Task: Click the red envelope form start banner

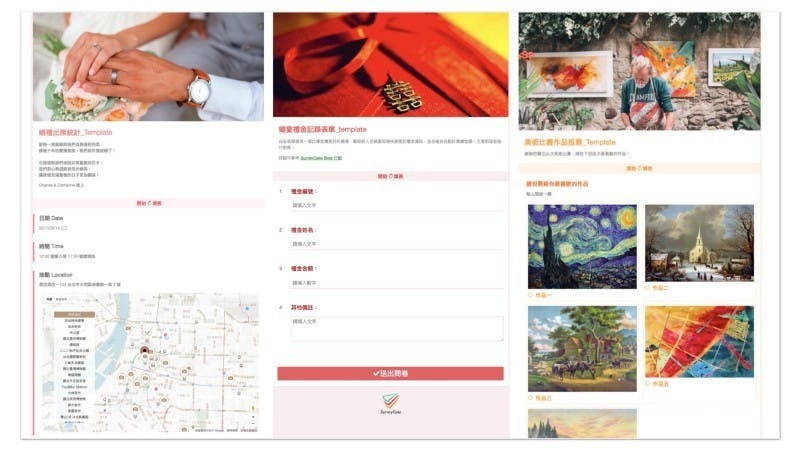Action: click(x=391, y=176)
